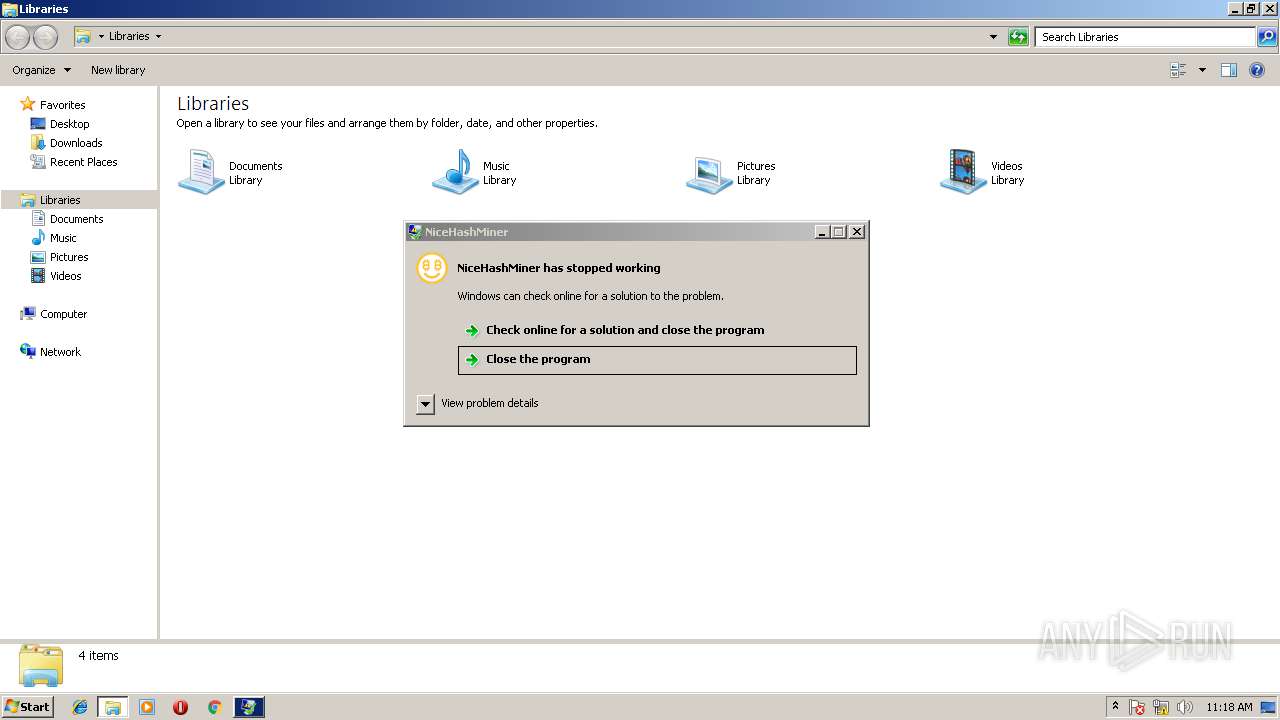Click the taskbar clock 11:18 AM

click(1229, 707)
